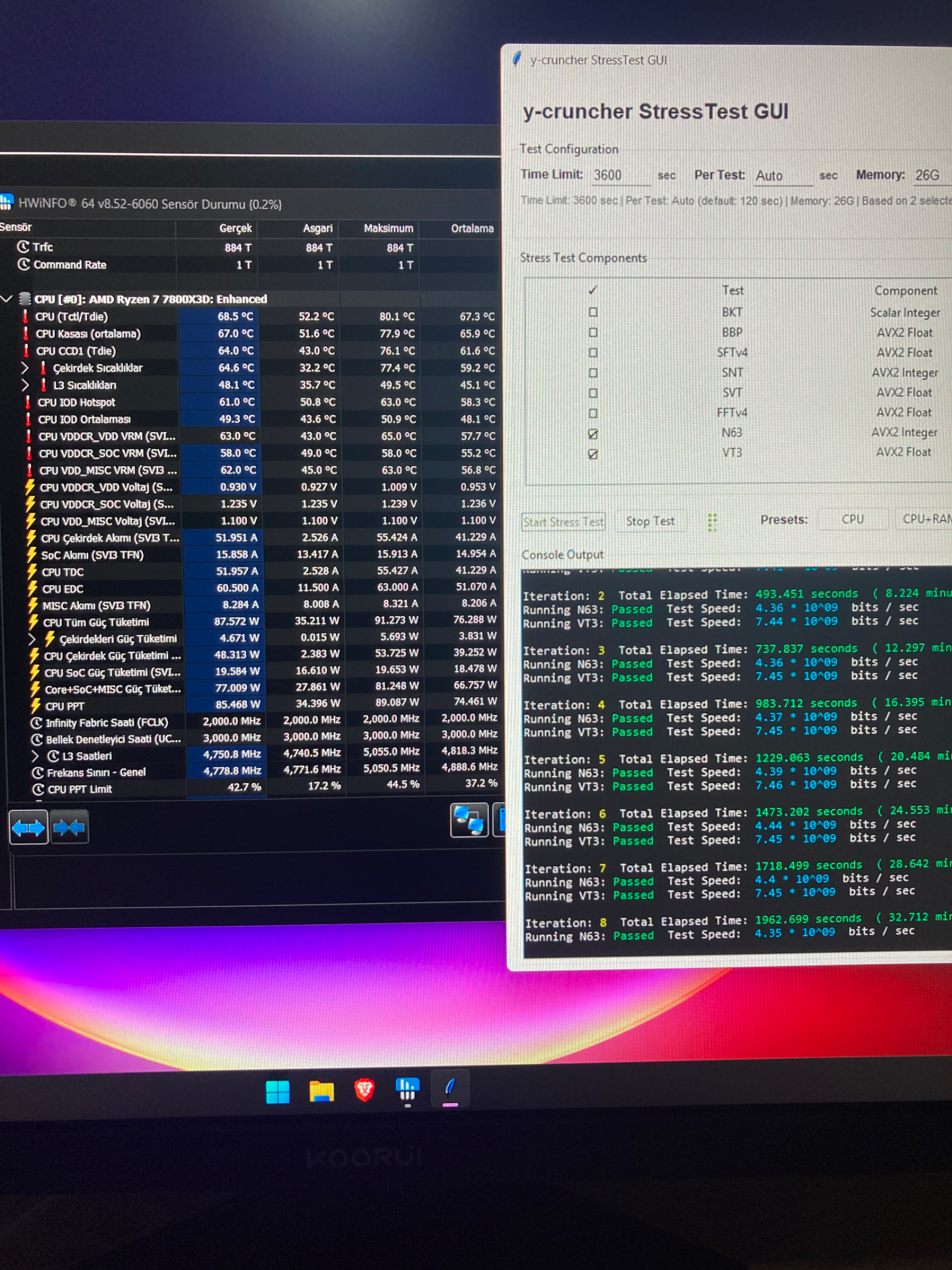Viewport: 952px width, 1270px height.
Task: Expand the L3 Saatleri row
Action: 35,756
